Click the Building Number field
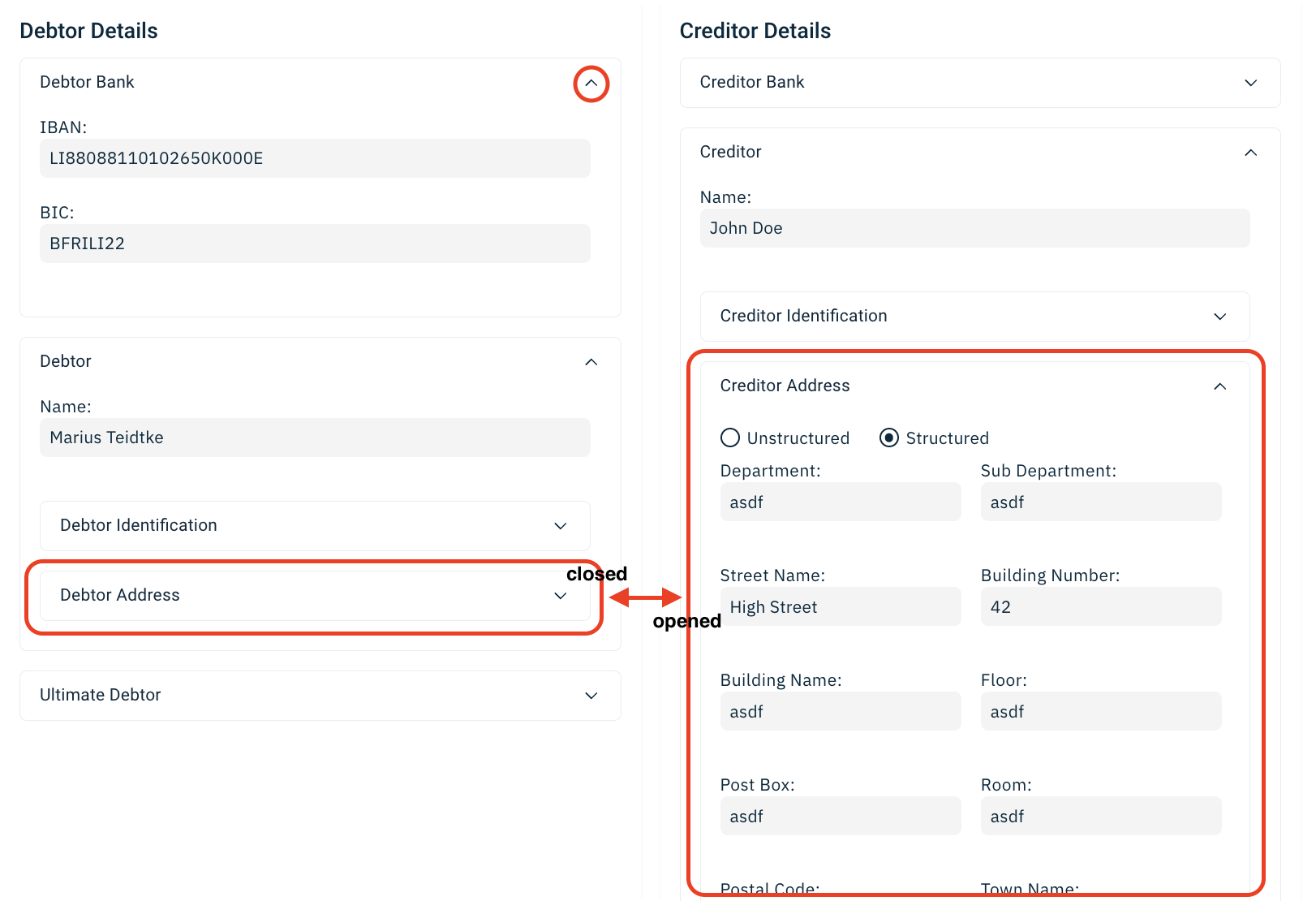 pos(1100,607)
